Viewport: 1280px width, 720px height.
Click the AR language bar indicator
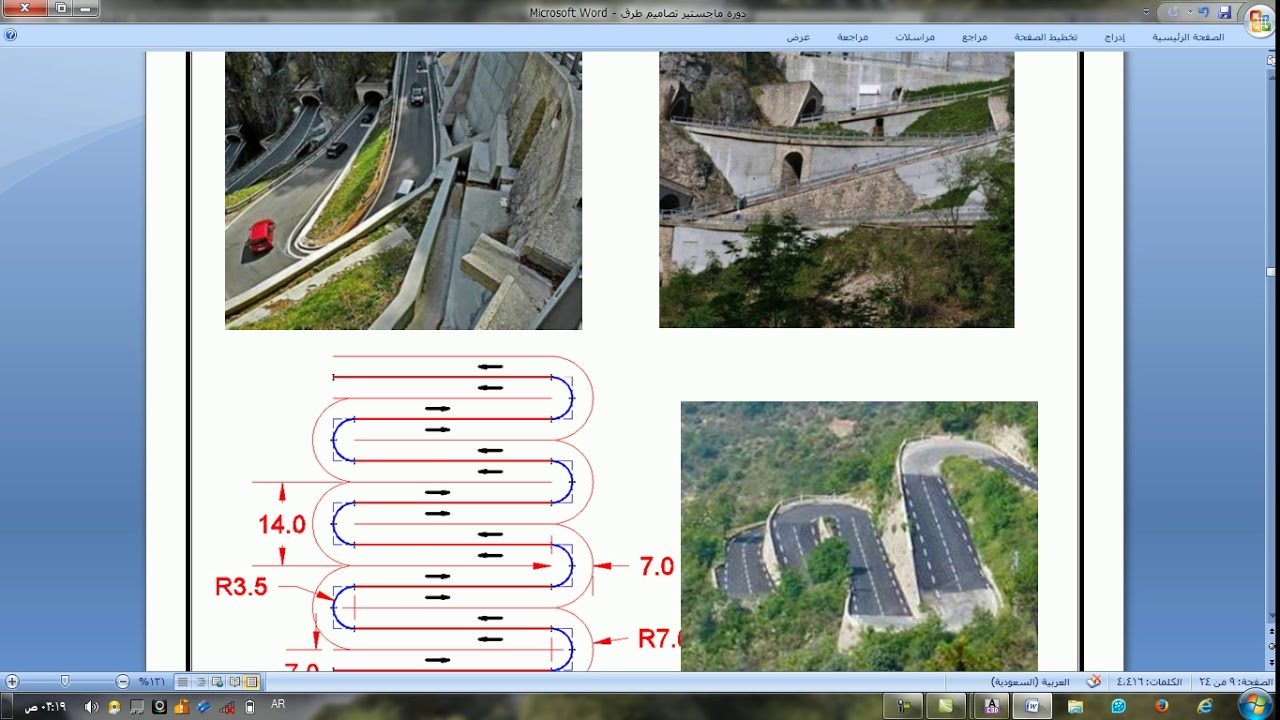(278, 704)
